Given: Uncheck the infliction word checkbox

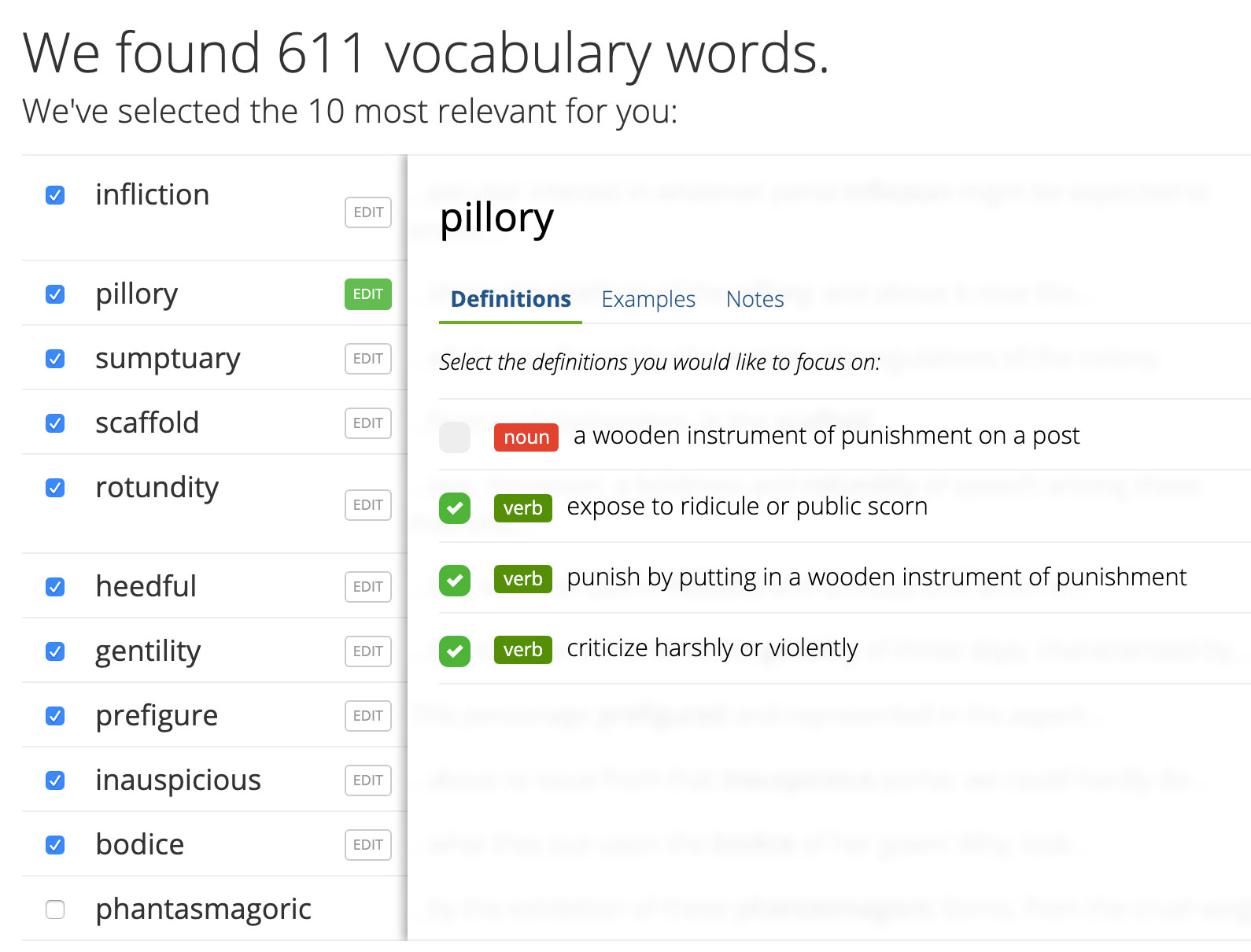Looking at the screenshot, I should pyautogui.click(x=55, y=195).
